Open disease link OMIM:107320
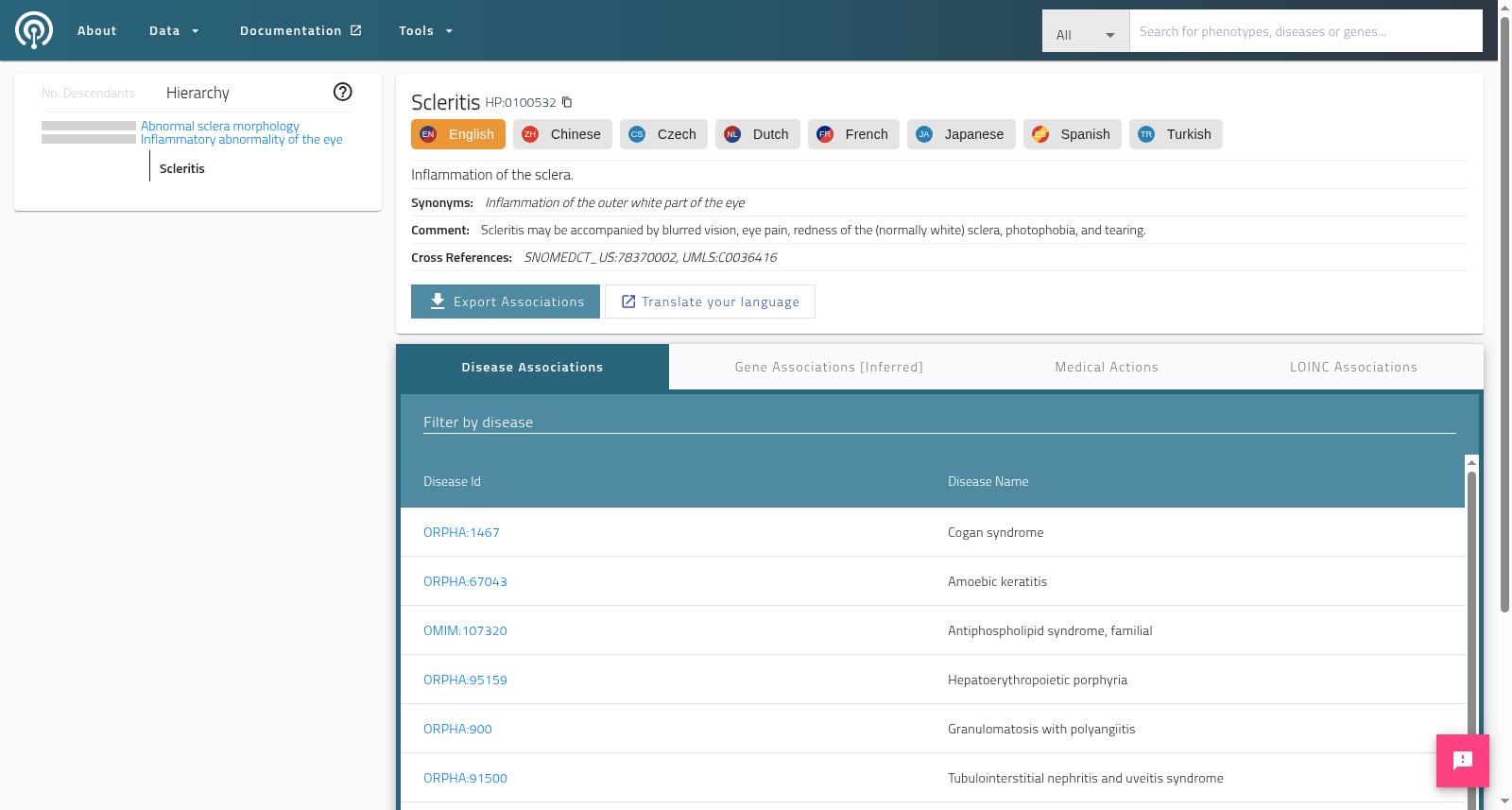This screenshot has height=810, width=1512. (465, 630)
